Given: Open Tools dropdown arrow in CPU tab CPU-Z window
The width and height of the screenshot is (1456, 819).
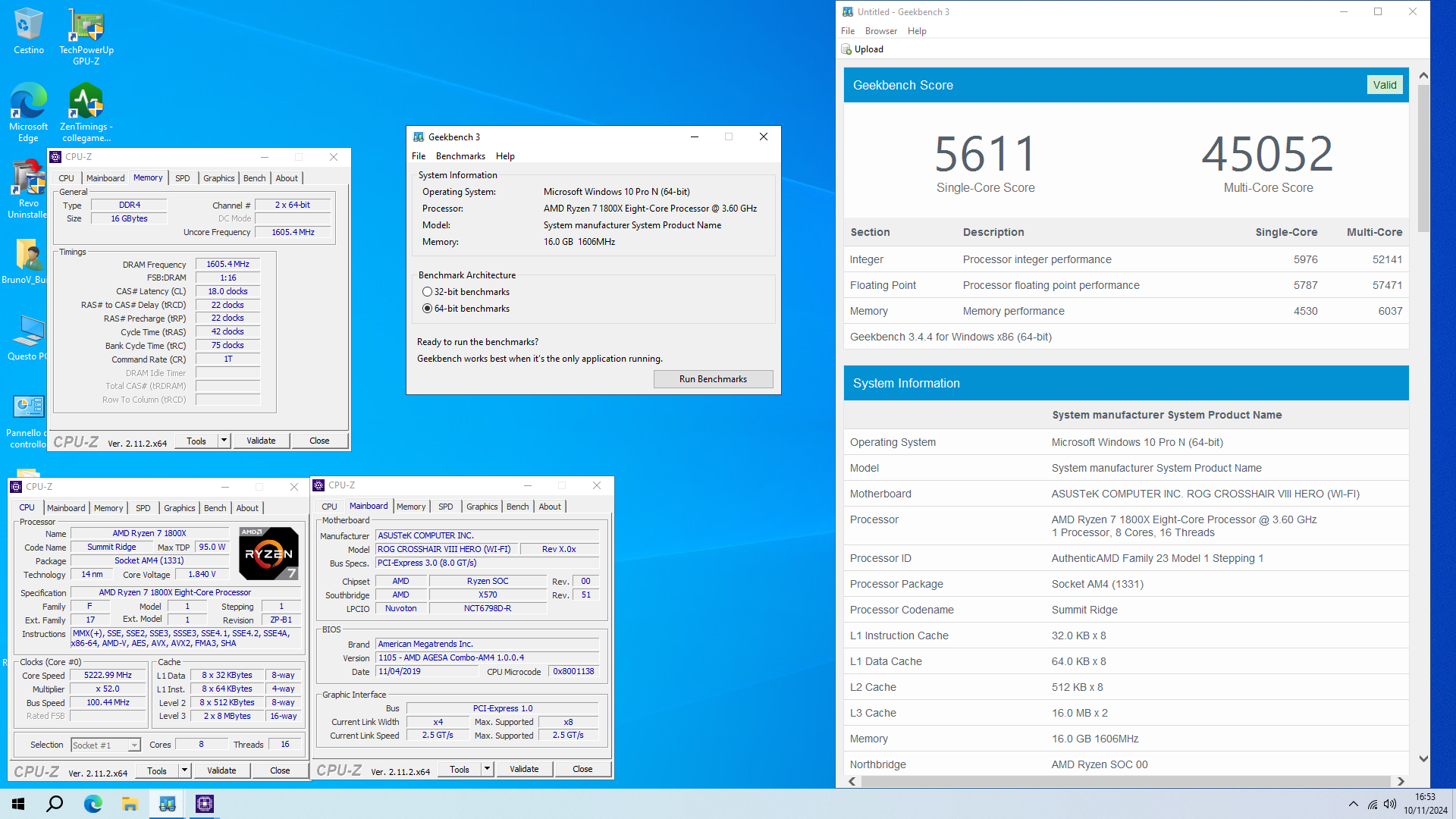Looking at the screenshot, I should (x=184, y=770).
